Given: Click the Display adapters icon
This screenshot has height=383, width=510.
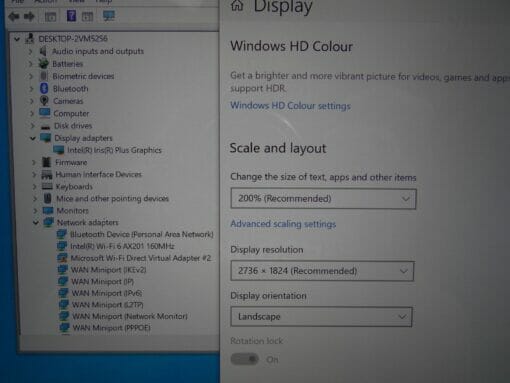Looking at the screenshot, I should pos(46,138).
